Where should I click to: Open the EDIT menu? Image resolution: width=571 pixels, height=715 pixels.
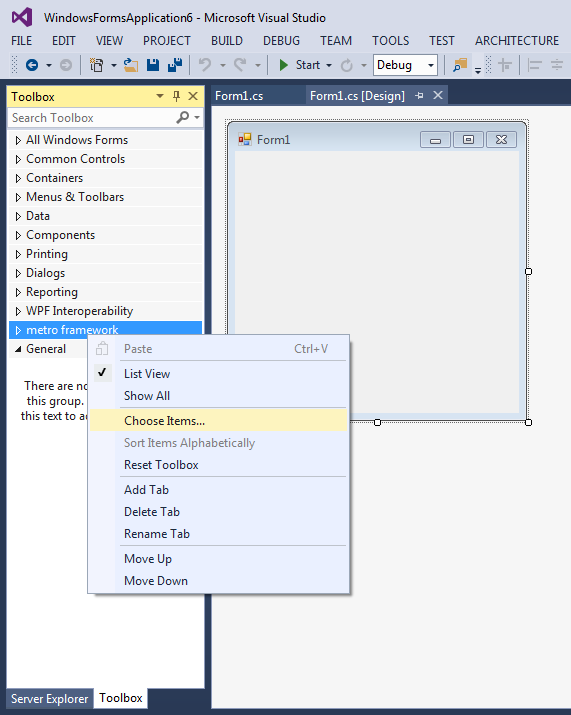(63, 41)
